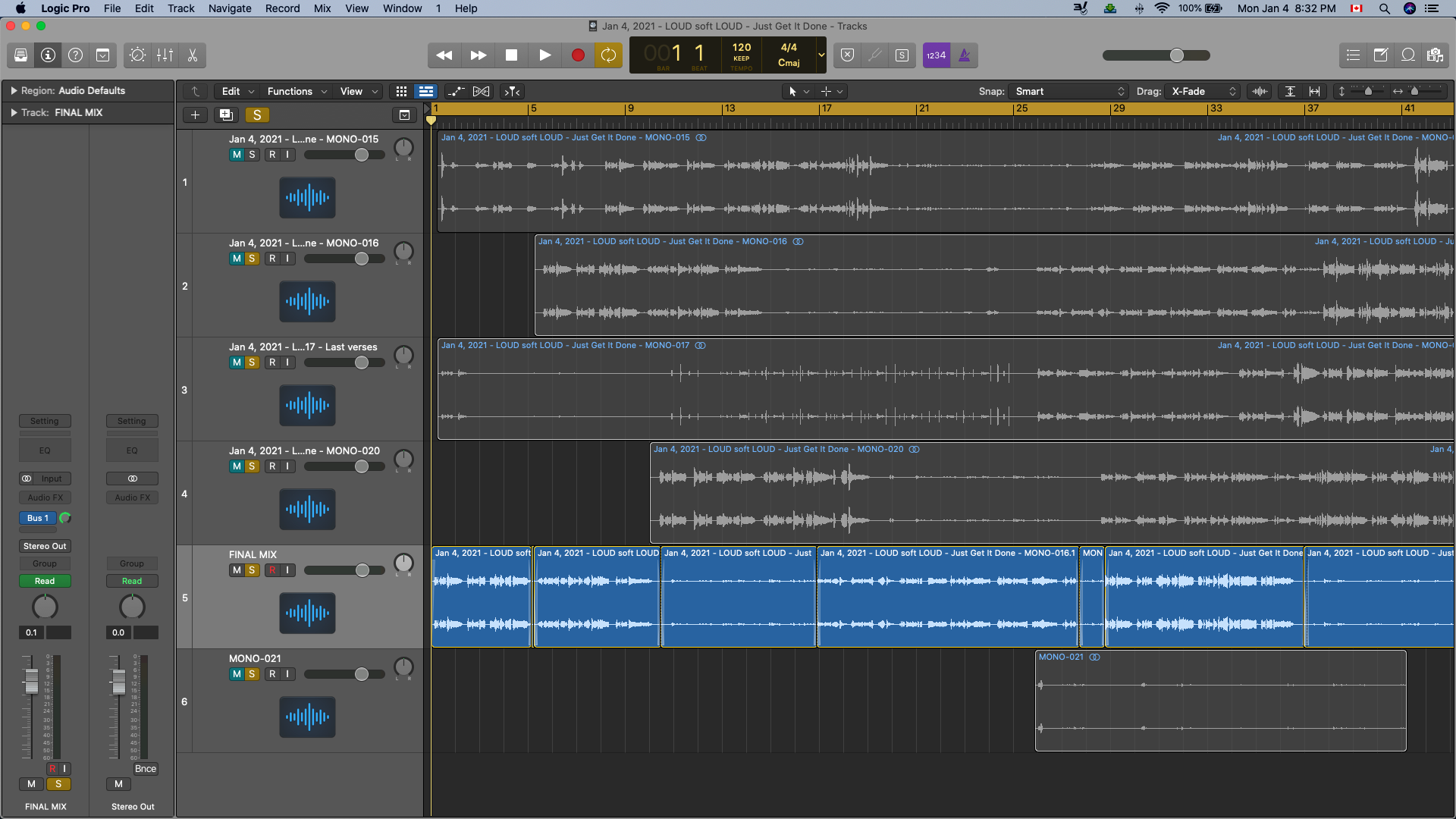Click the FINAL MIX channel Audio FX slot

click(x=45, y=498)
